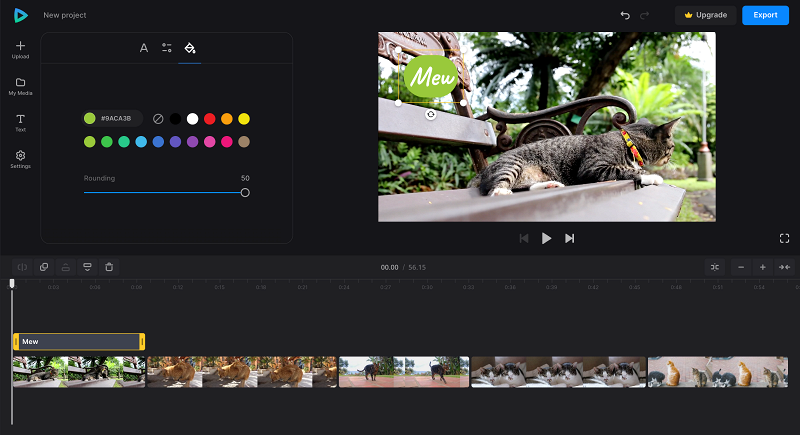
Task: Pick the red color swatch
Action: click(210, 119)
